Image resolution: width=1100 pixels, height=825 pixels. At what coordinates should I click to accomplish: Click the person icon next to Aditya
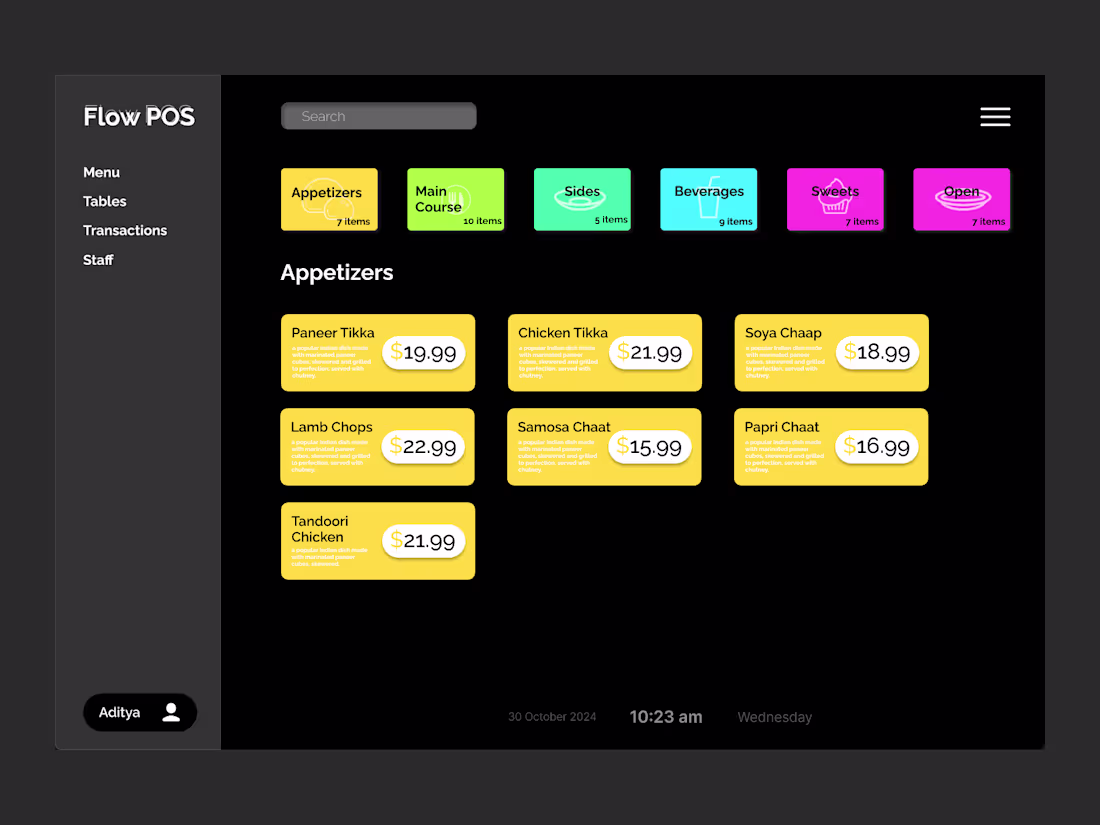pos(170,712)
